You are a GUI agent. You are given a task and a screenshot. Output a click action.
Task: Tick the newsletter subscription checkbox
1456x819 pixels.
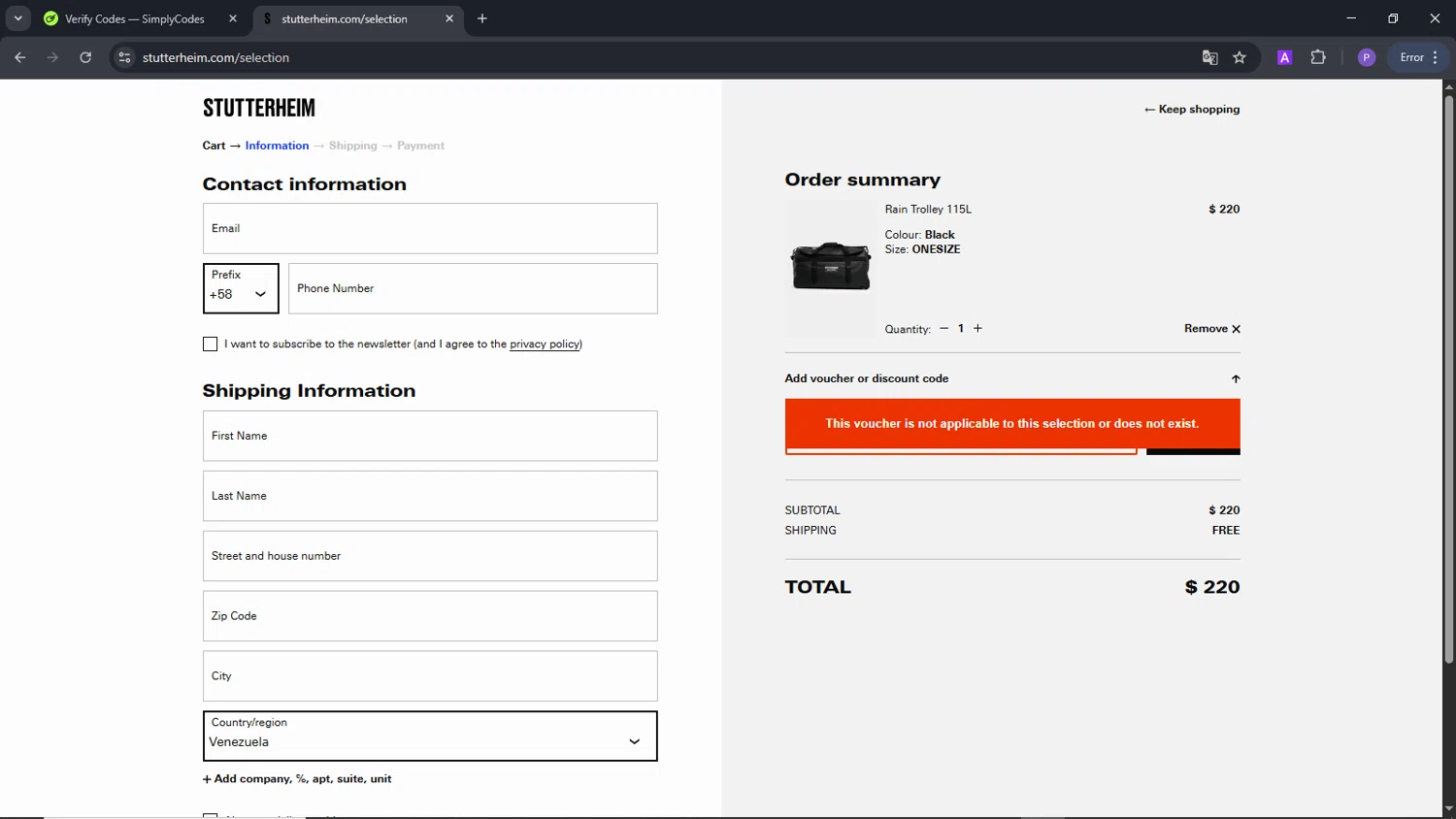[210, 344]
